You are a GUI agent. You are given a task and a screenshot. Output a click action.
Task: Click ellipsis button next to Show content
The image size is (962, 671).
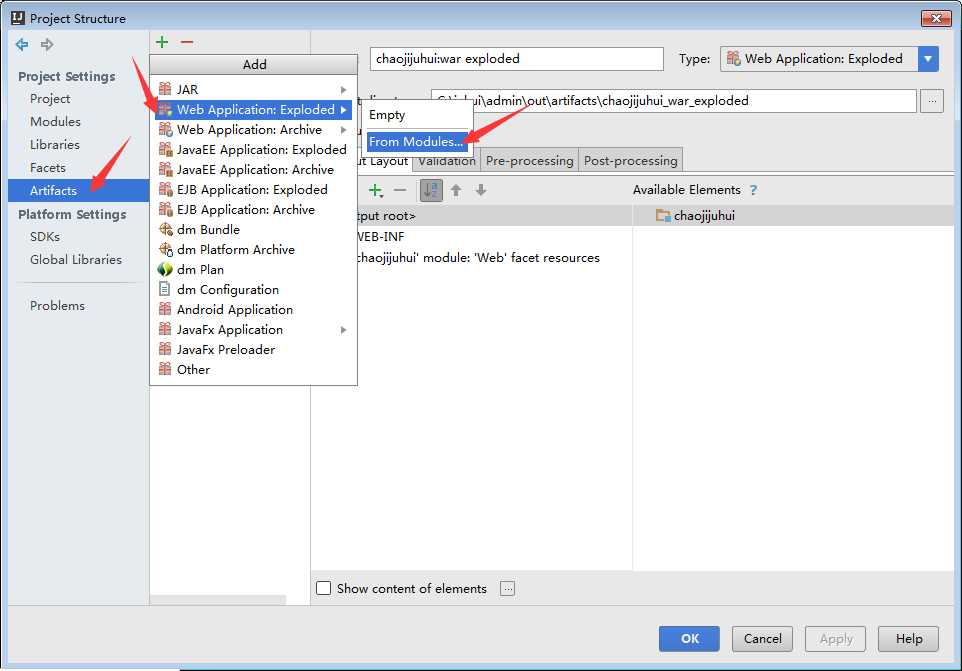pos(507,588)
